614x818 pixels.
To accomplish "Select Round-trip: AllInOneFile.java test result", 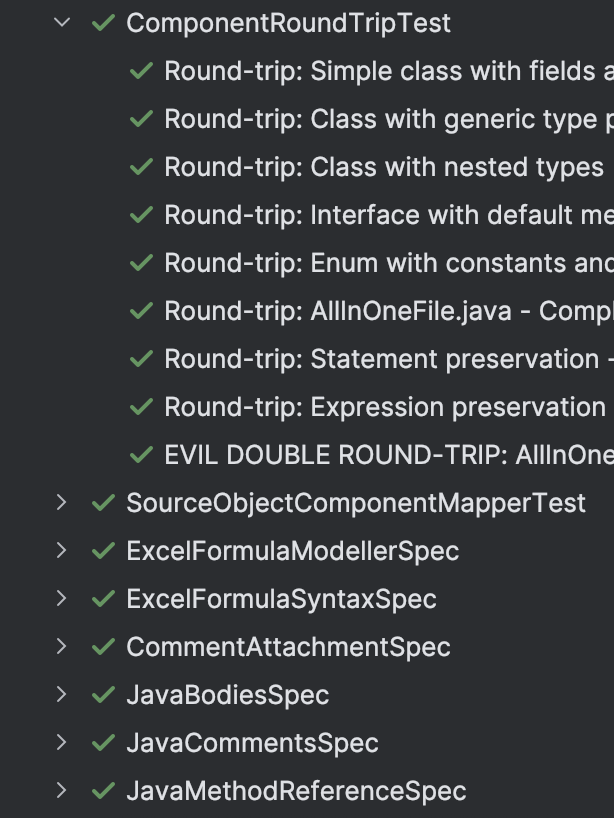I will 388,311.
